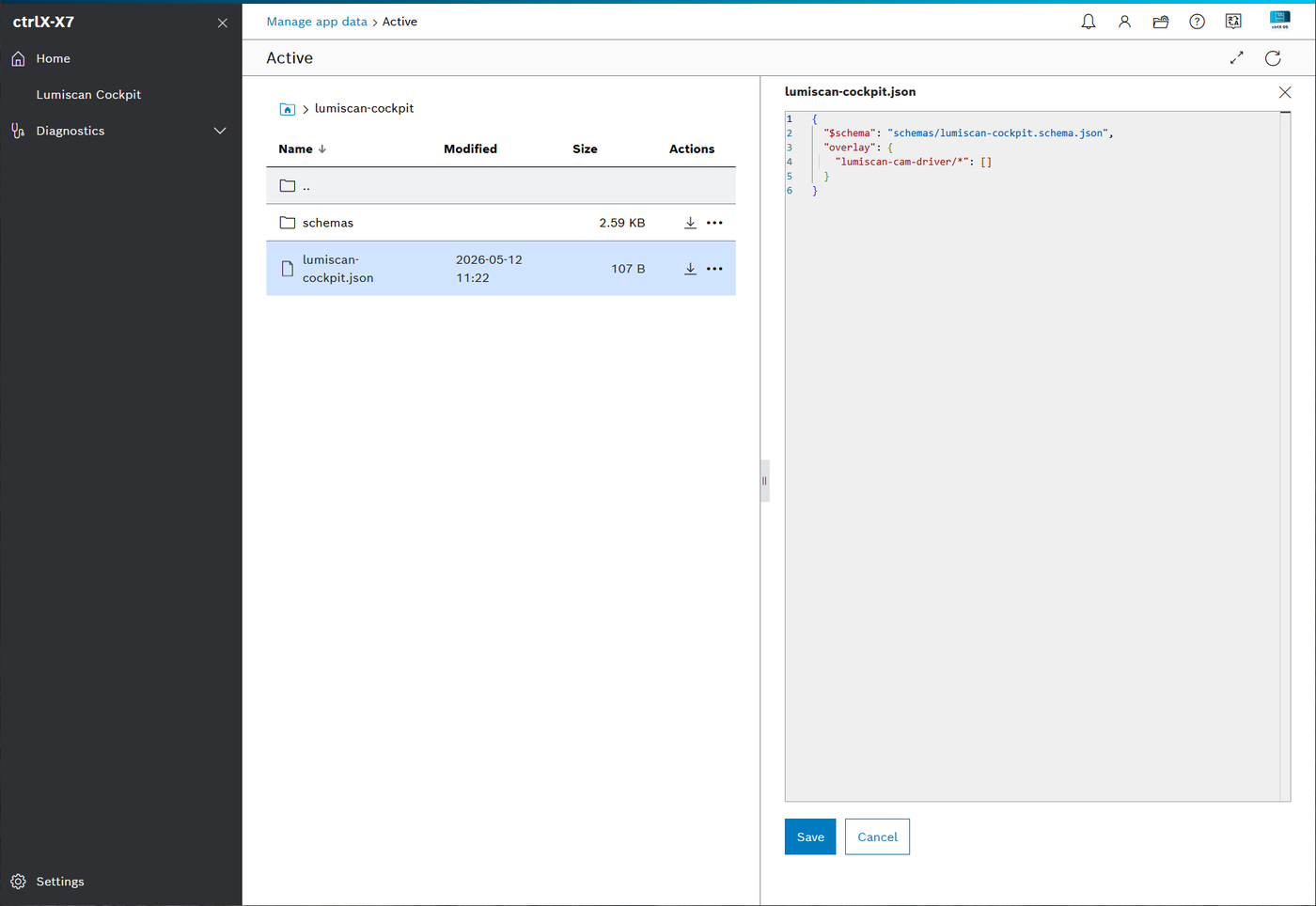Save the edited JSON file
This screenshot has height=906, width=1316.
coord(810,836)
